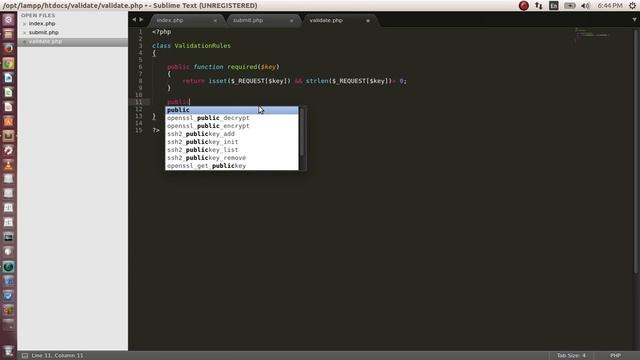Open VLC media player from the dock
640x360 pixels.
(x=8, y=165)
